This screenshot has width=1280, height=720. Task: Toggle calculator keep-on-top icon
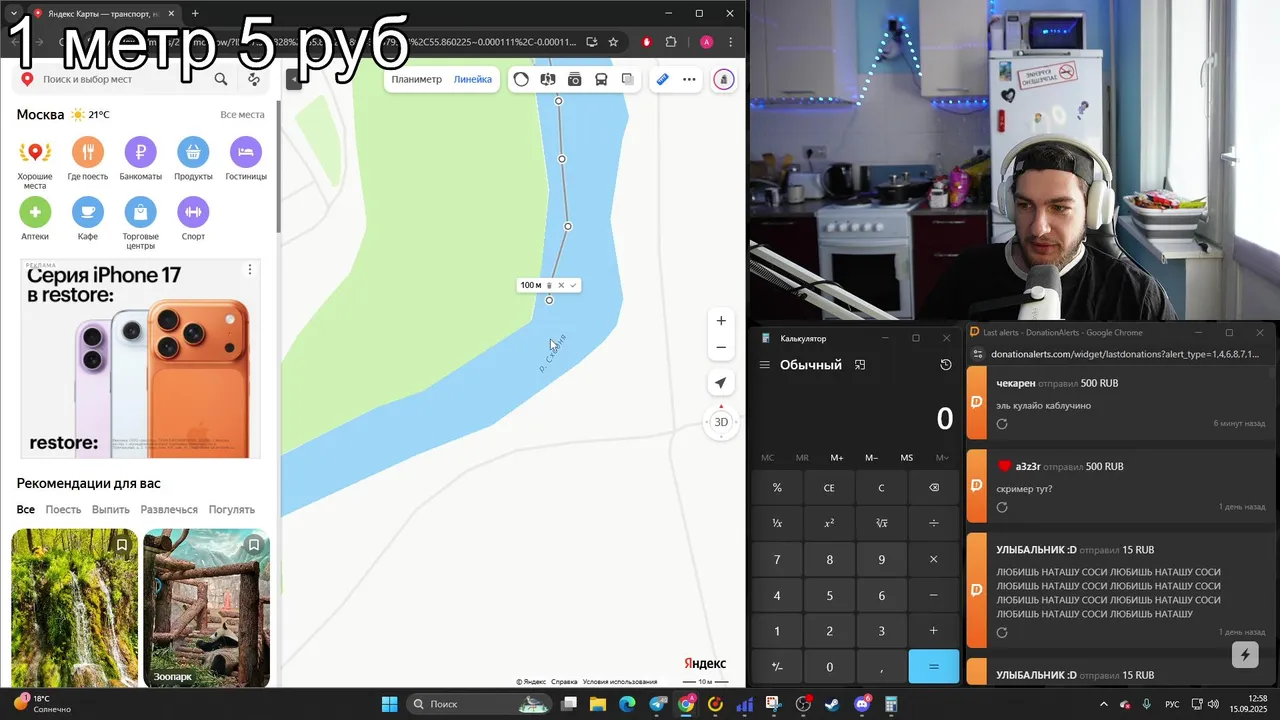tap(860, 365)
